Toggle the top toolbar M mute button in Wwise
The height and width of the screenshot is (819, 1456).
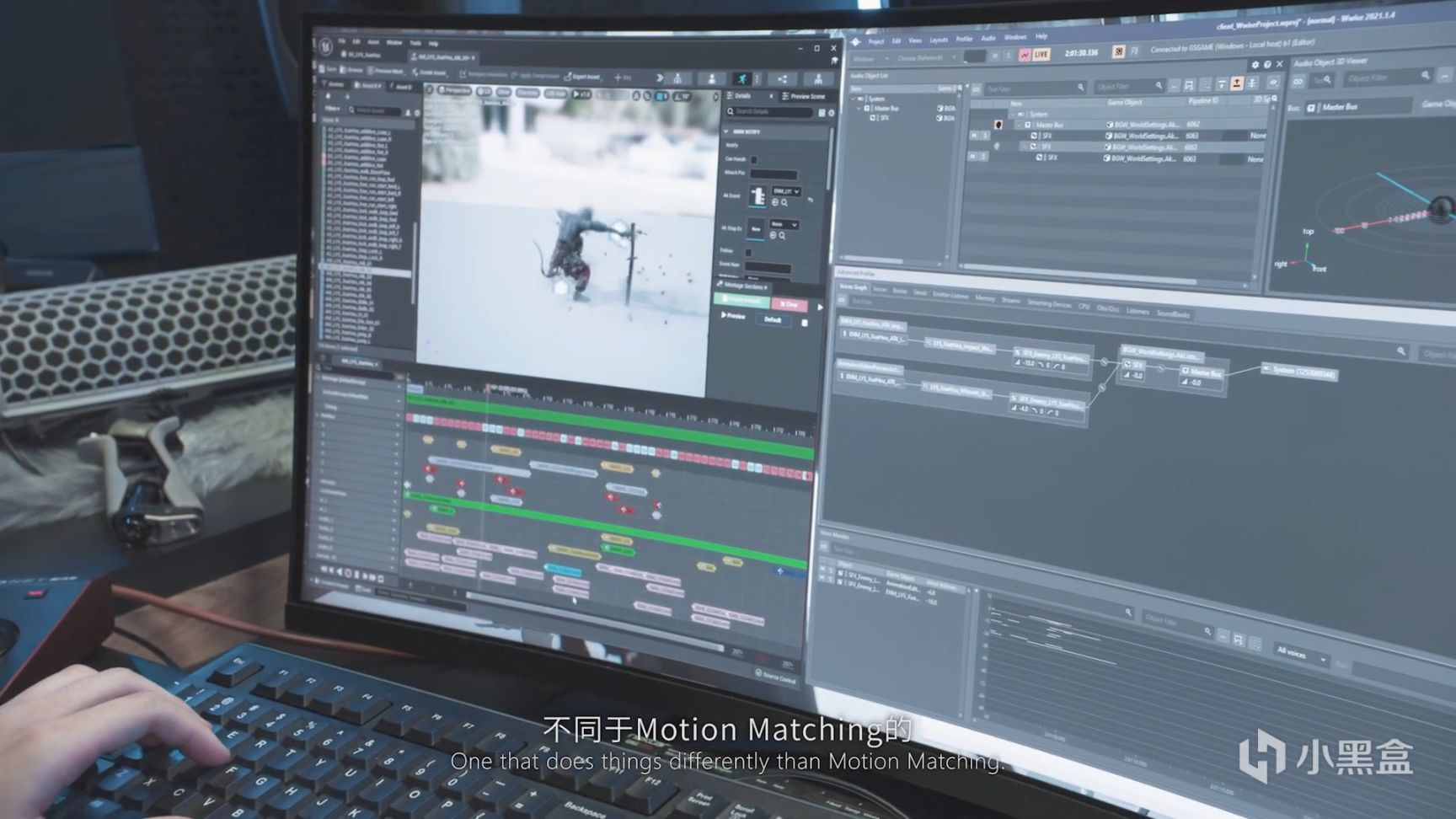[x=995, y=56]
